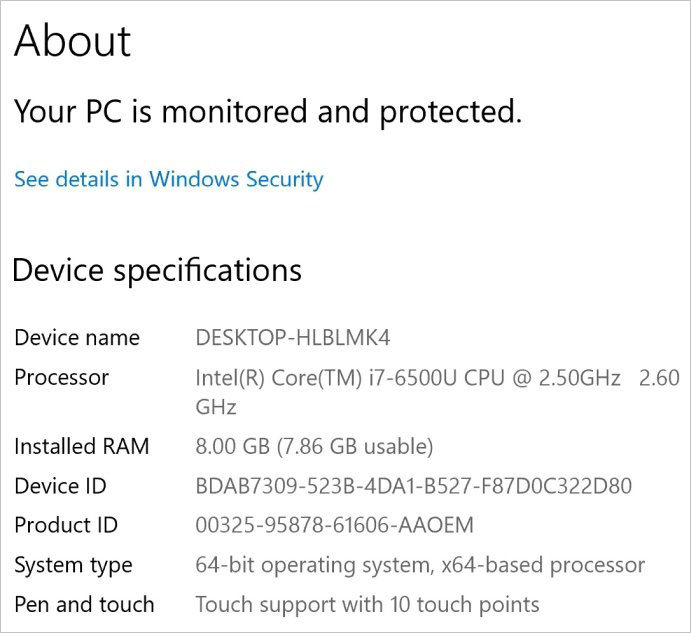This screenshot has width=691, height=633.
Task: Select the PC monitored and protected status text
Action: pyautogui.click(x=267, y=111)
